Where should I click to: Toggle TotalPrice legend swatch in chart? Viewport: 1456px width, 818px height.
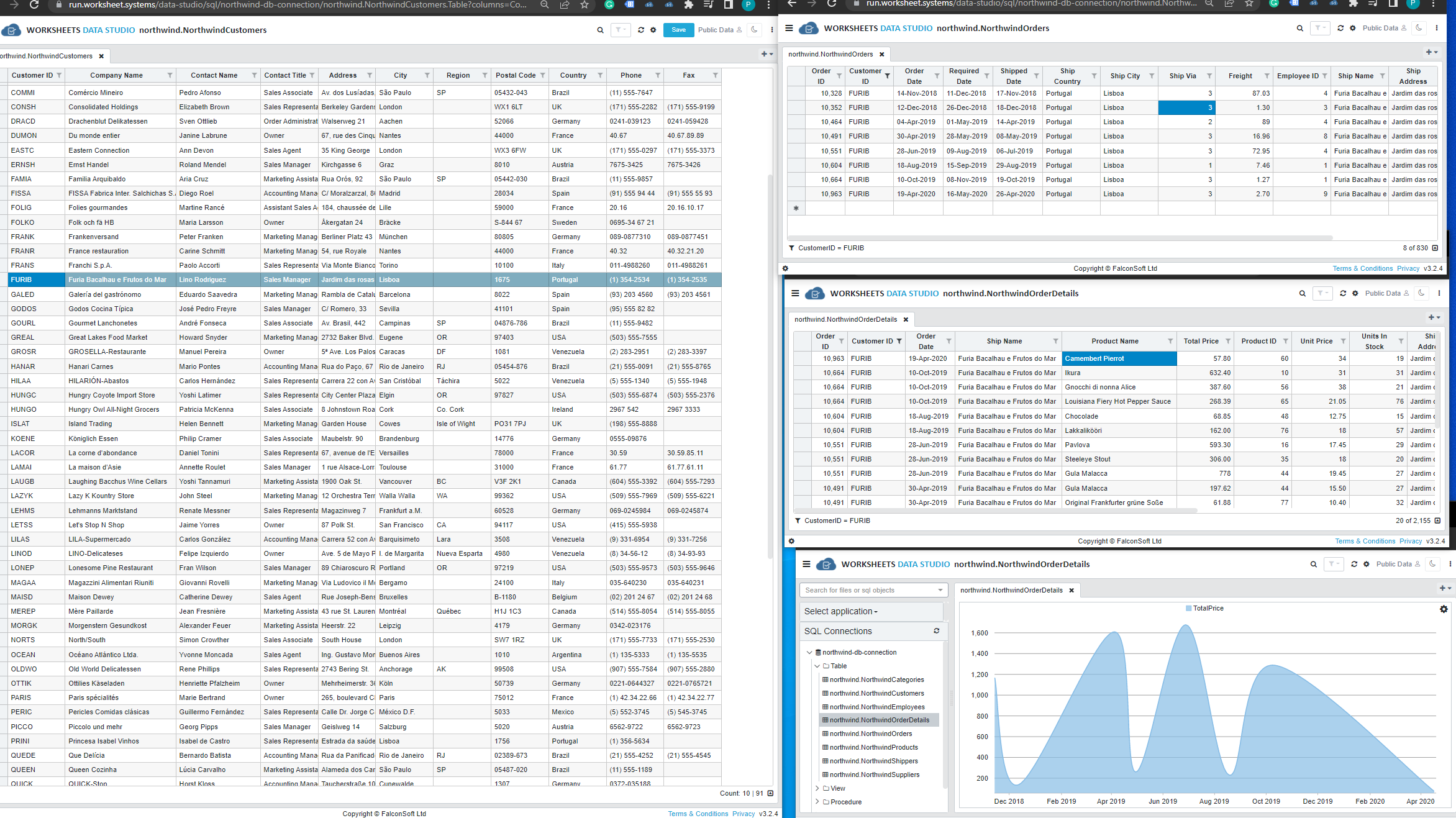pyautogui.click(x=1188, y=609)
